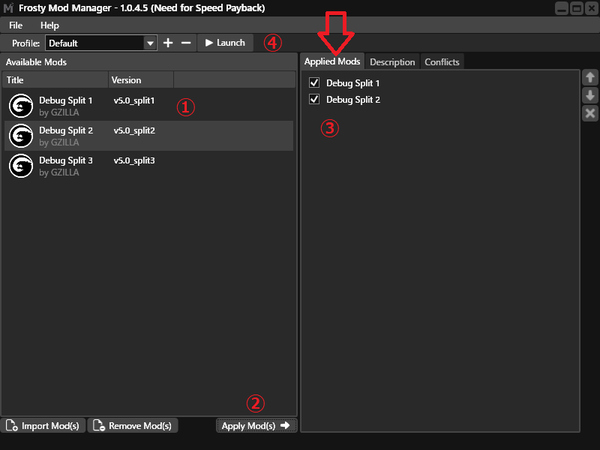Remove selected applied mod X icon
Viewport: 600px width, 450px height.
click(590, 113)
